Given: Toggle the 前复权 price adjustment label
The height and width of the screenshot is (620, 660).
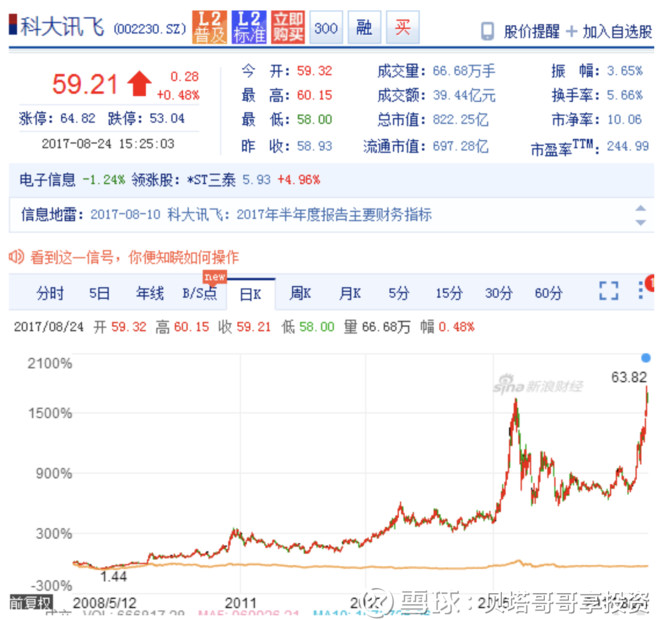Looking at the screenshot, I should tap(31, 602).
